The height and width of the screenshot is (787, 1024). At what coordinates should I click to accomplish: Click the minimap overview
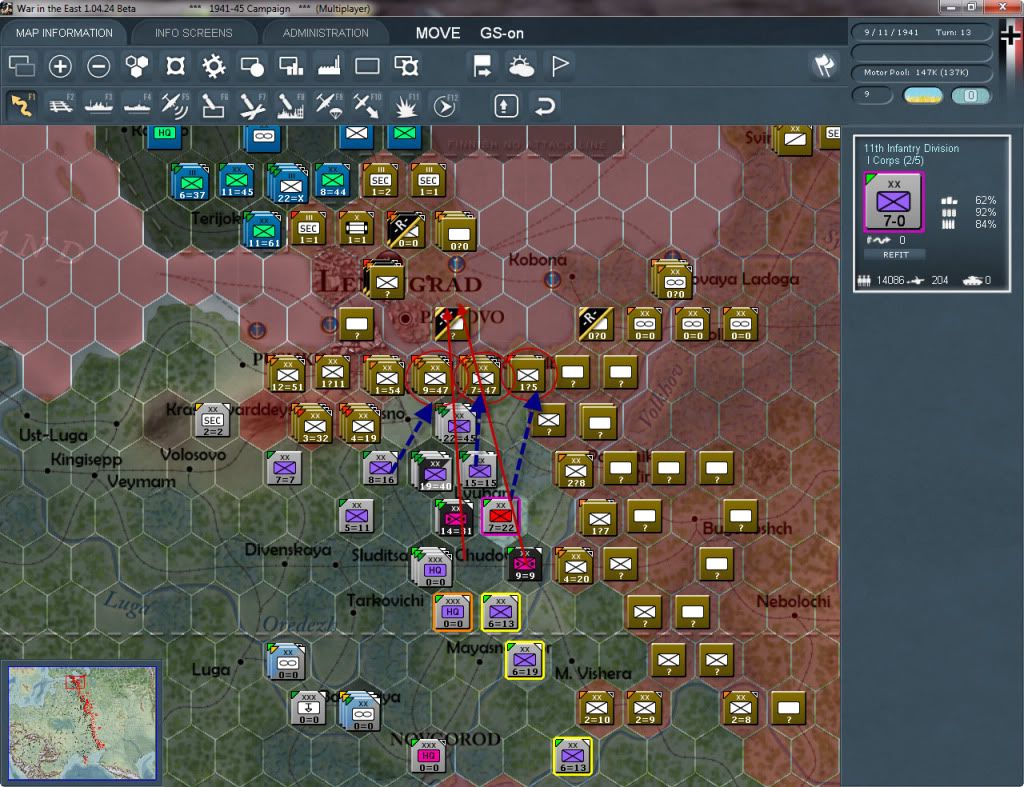tap(82, 722)
